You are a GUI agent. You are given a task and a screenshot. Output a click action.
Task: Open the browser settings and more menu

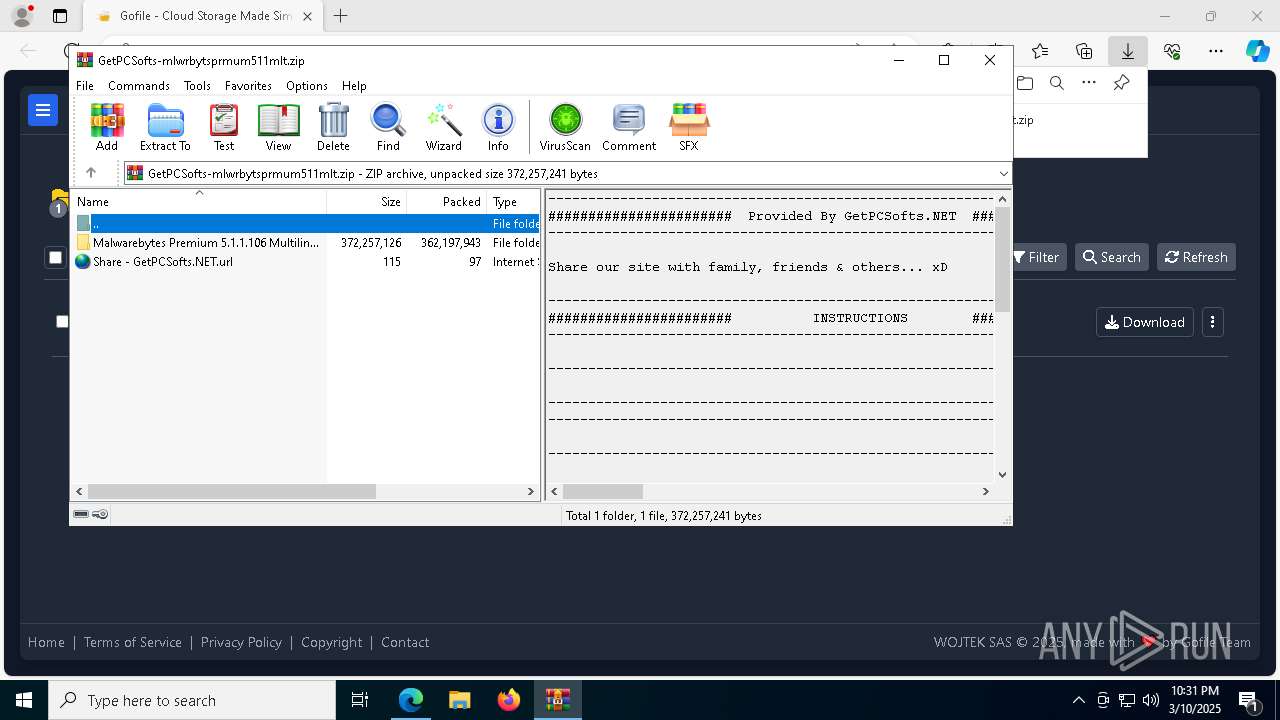1216,51
